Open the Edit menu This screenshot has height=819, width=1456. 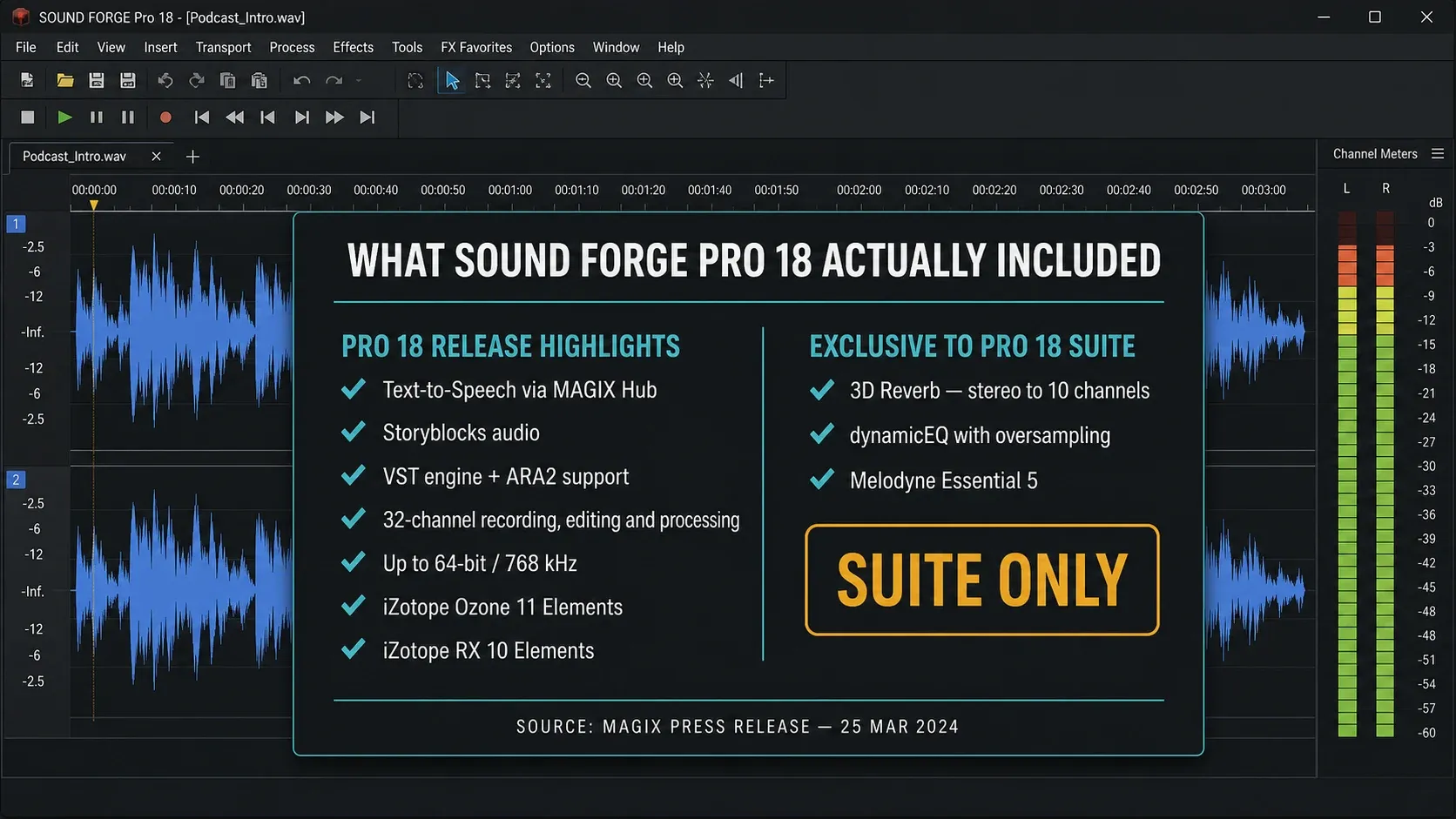[67, 47]
